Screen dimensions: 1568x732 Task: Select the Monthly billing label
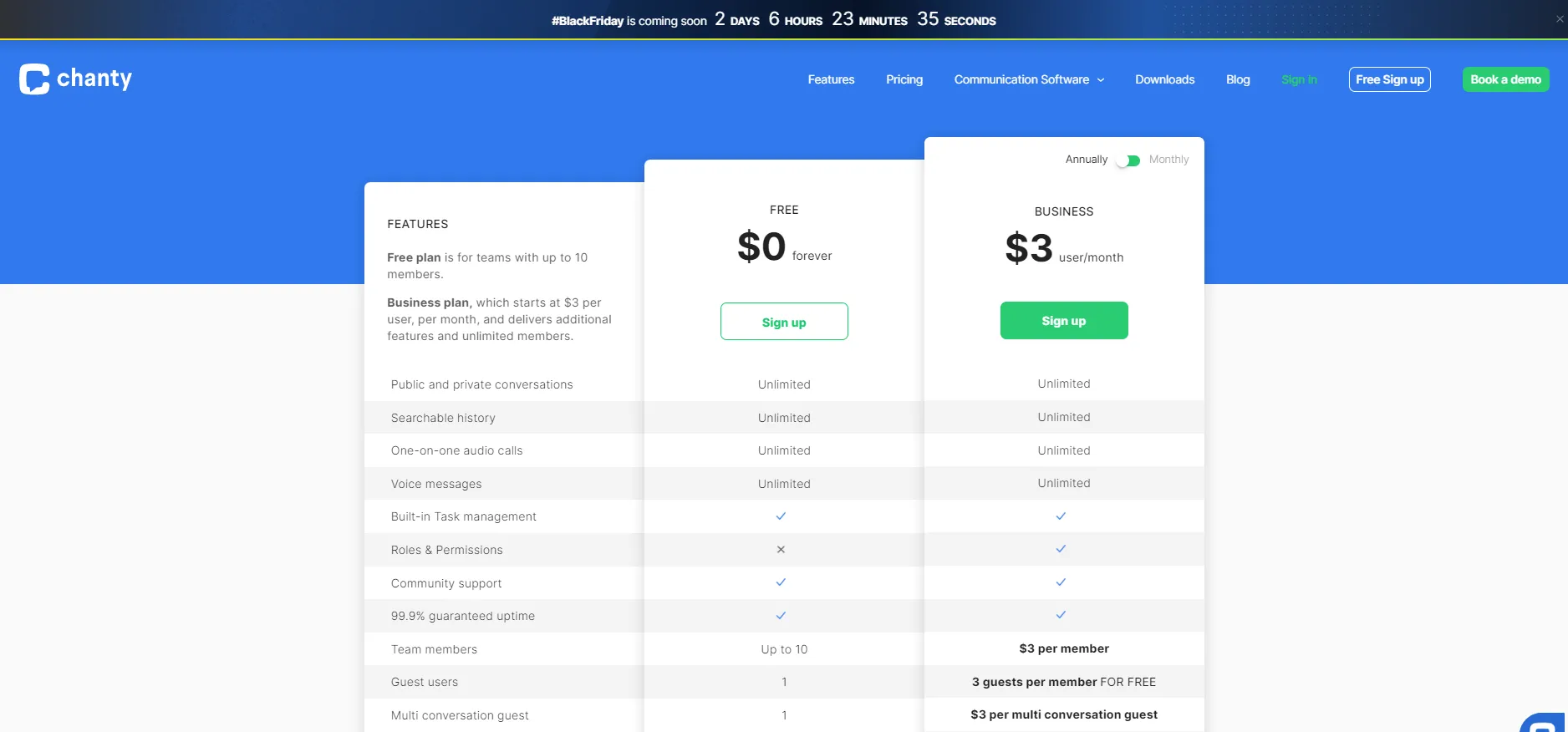[x=1168, y=160]
